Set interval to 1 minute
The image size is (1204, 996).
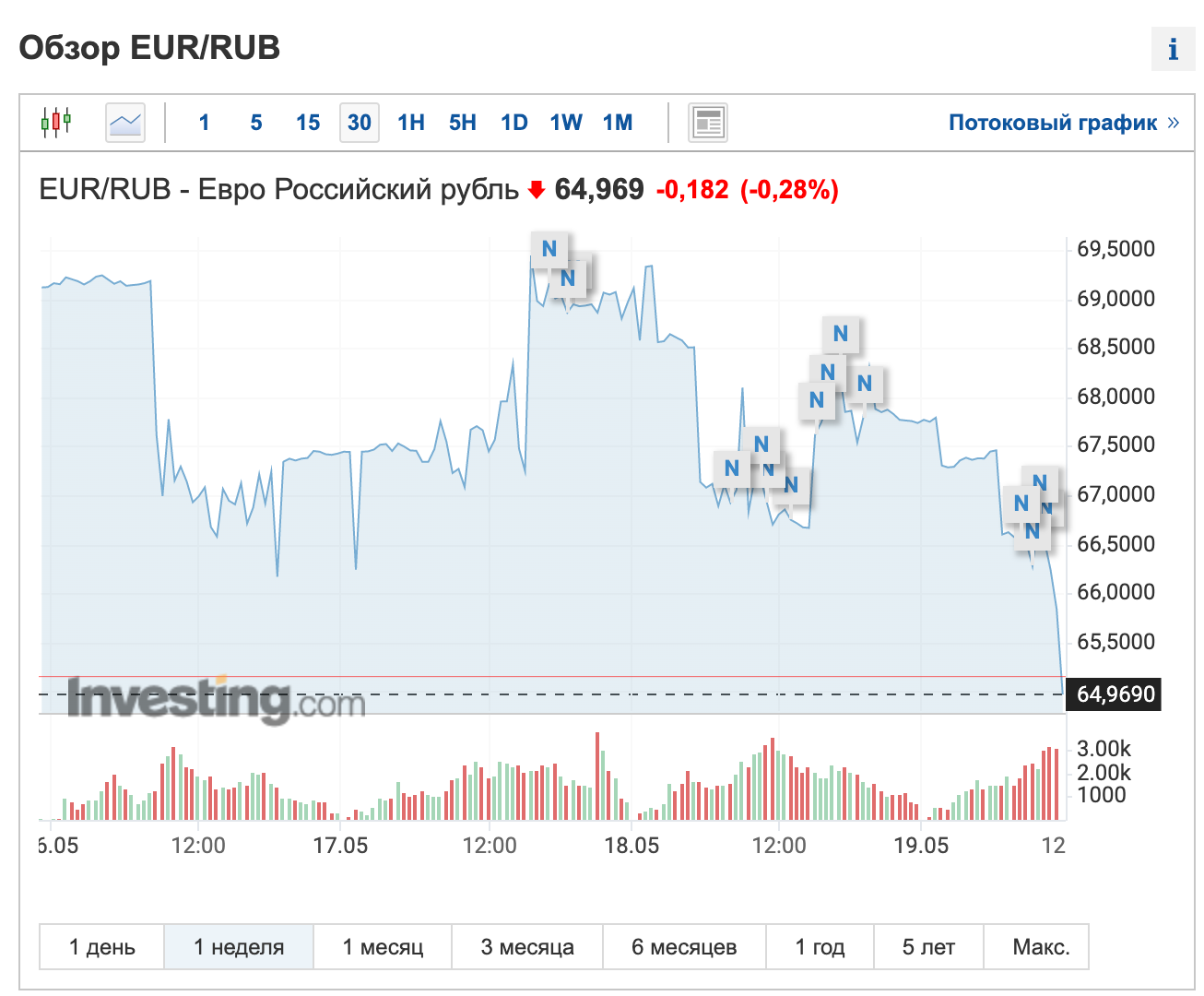(204, 123)
